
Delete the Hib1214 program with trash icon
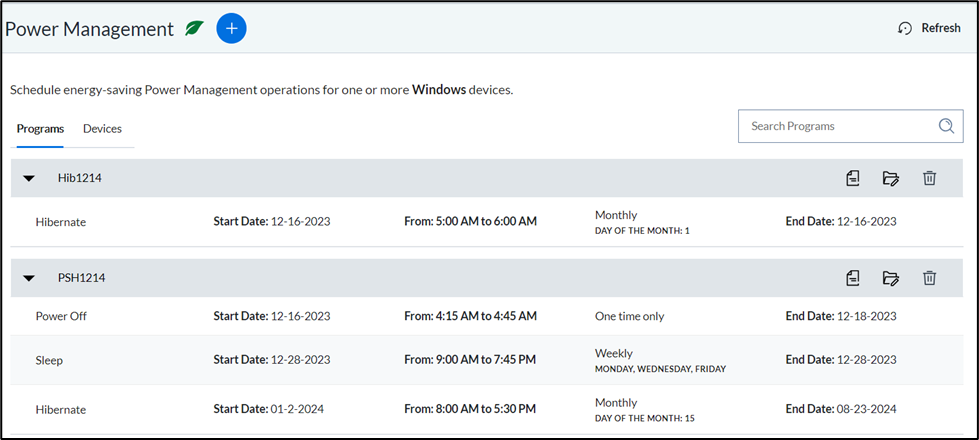click(930, 178)
